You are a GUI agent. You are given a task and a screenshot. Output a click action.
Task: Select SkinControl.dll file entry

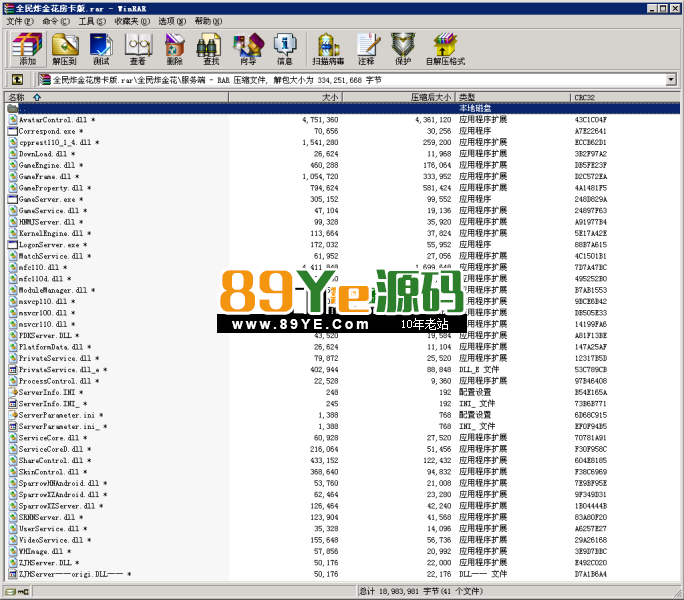pyautogui.click(x=342, y=472)
